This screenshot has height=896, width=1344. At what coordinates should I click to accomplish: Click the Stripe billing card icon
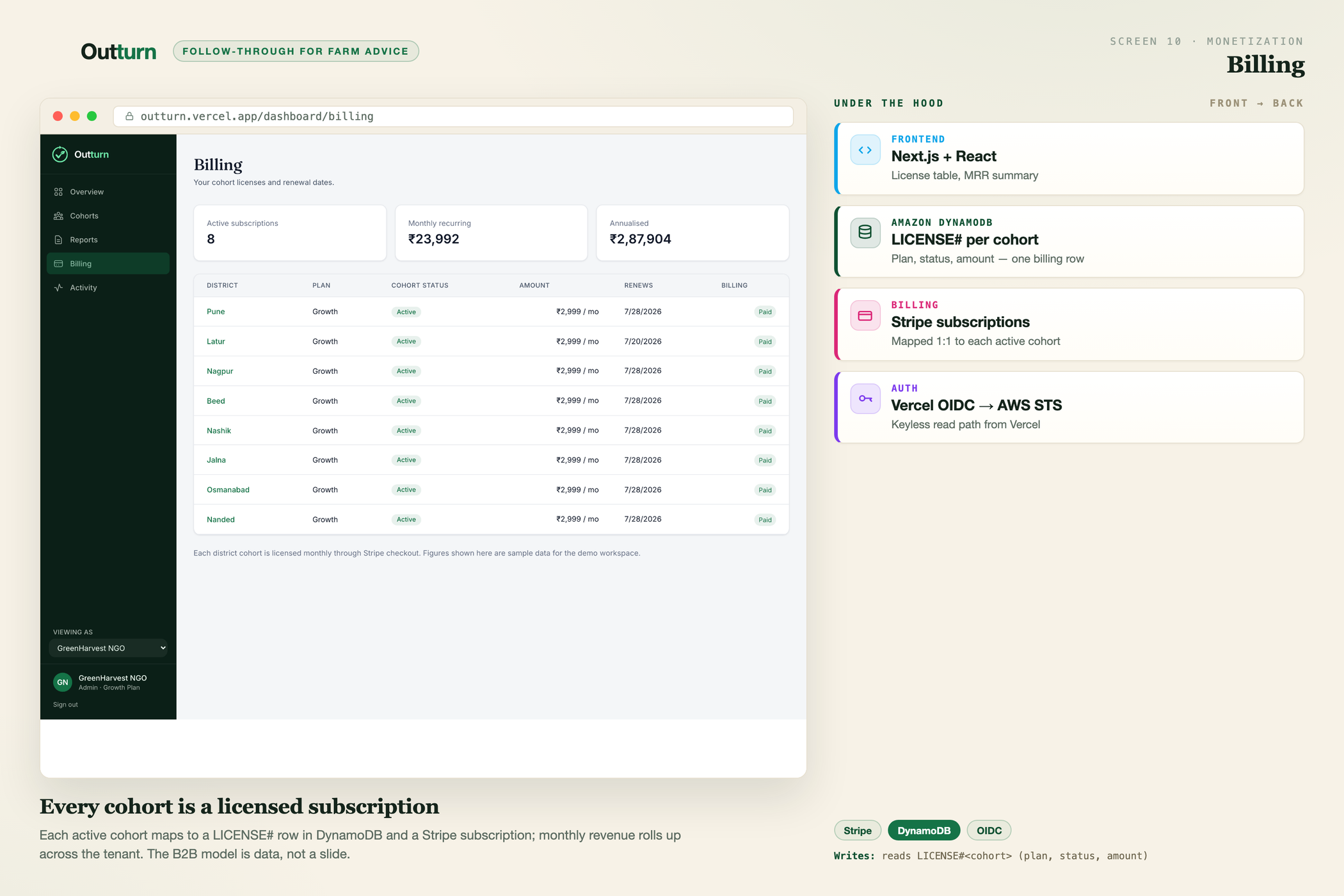[865, 316]
